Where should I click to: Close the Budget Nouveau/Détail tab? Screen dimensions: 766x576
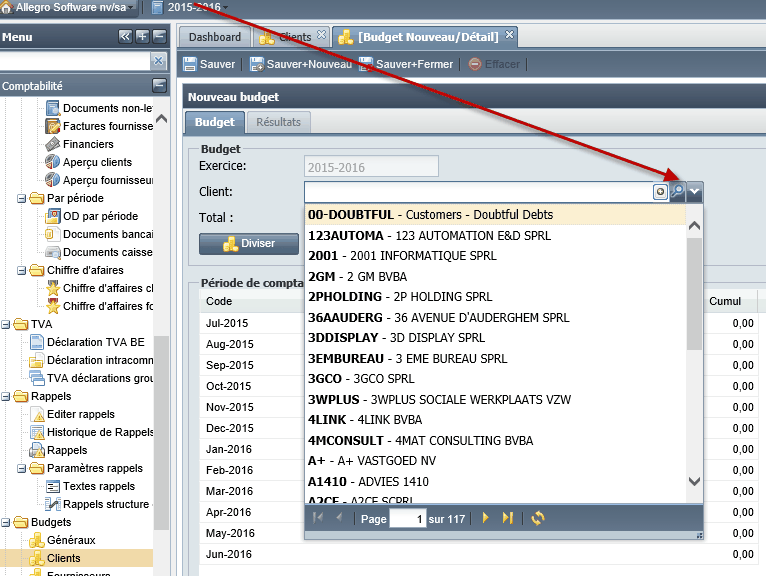[x=509, y=35]
